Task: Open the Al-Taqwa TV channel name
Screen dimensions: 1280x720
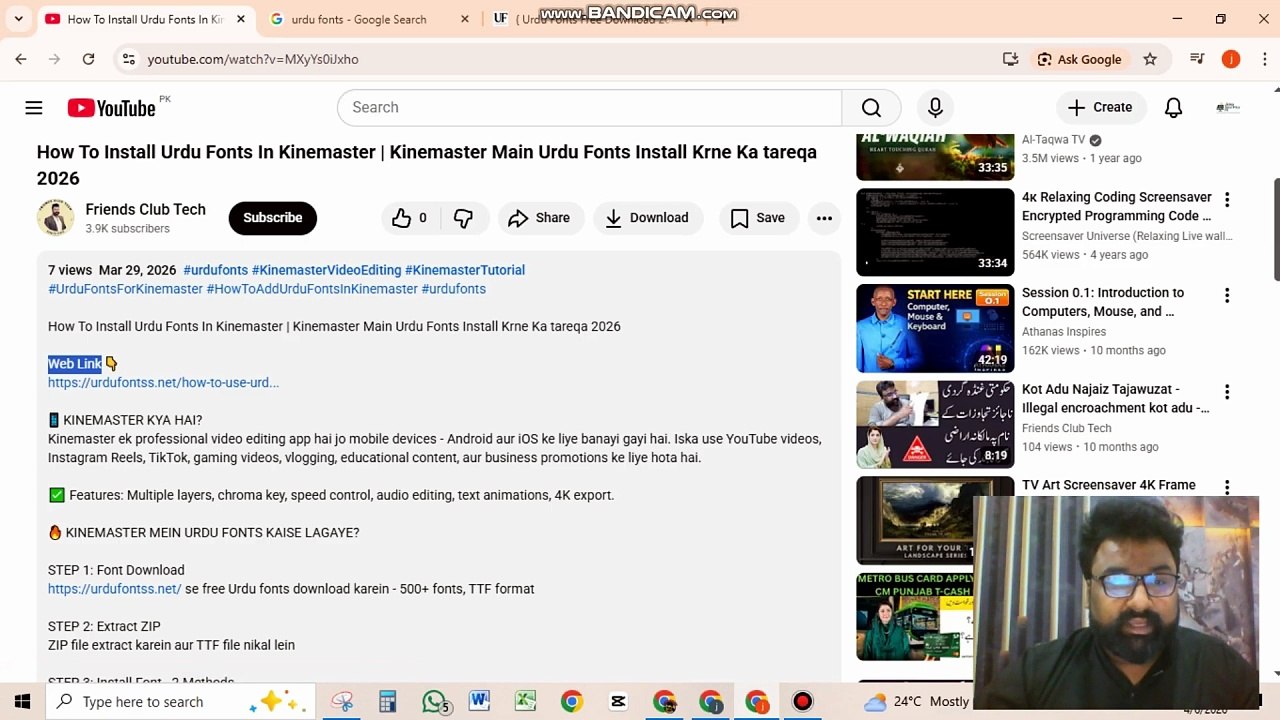Action: point(1053,140)
